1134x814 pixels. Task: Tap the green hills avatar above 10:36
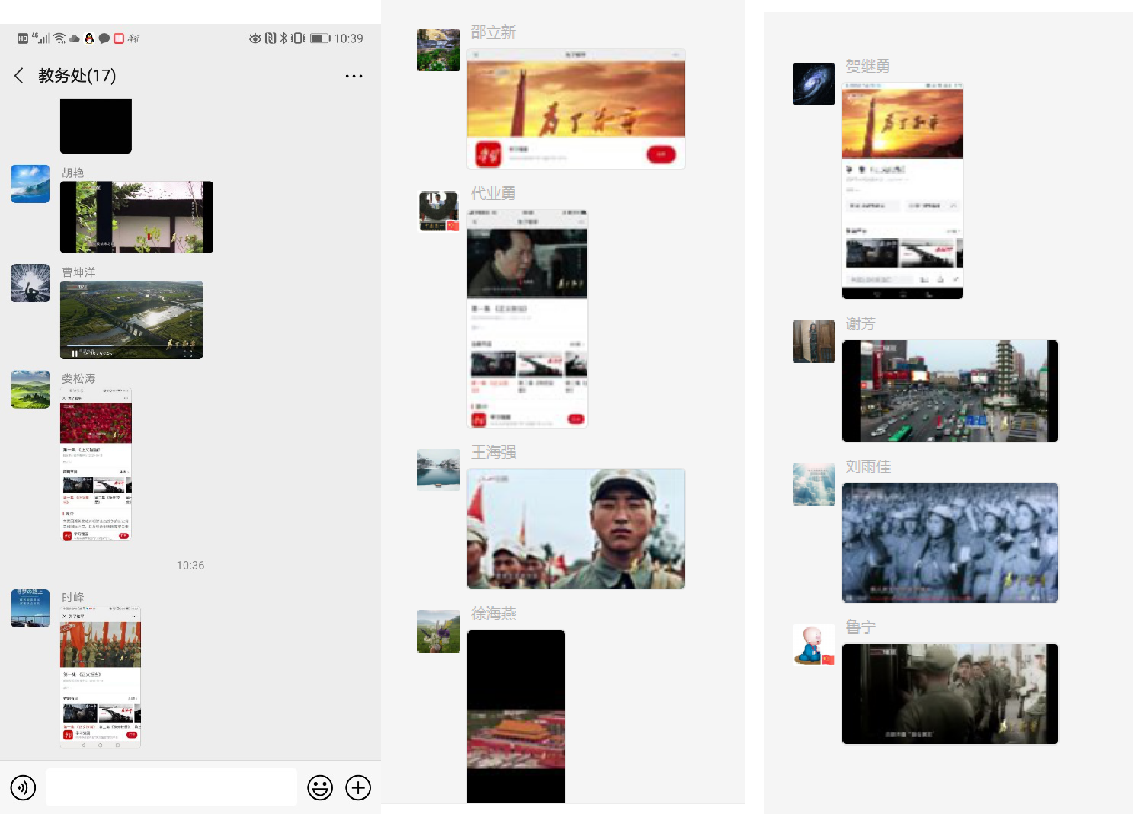[x=30, y=390]
